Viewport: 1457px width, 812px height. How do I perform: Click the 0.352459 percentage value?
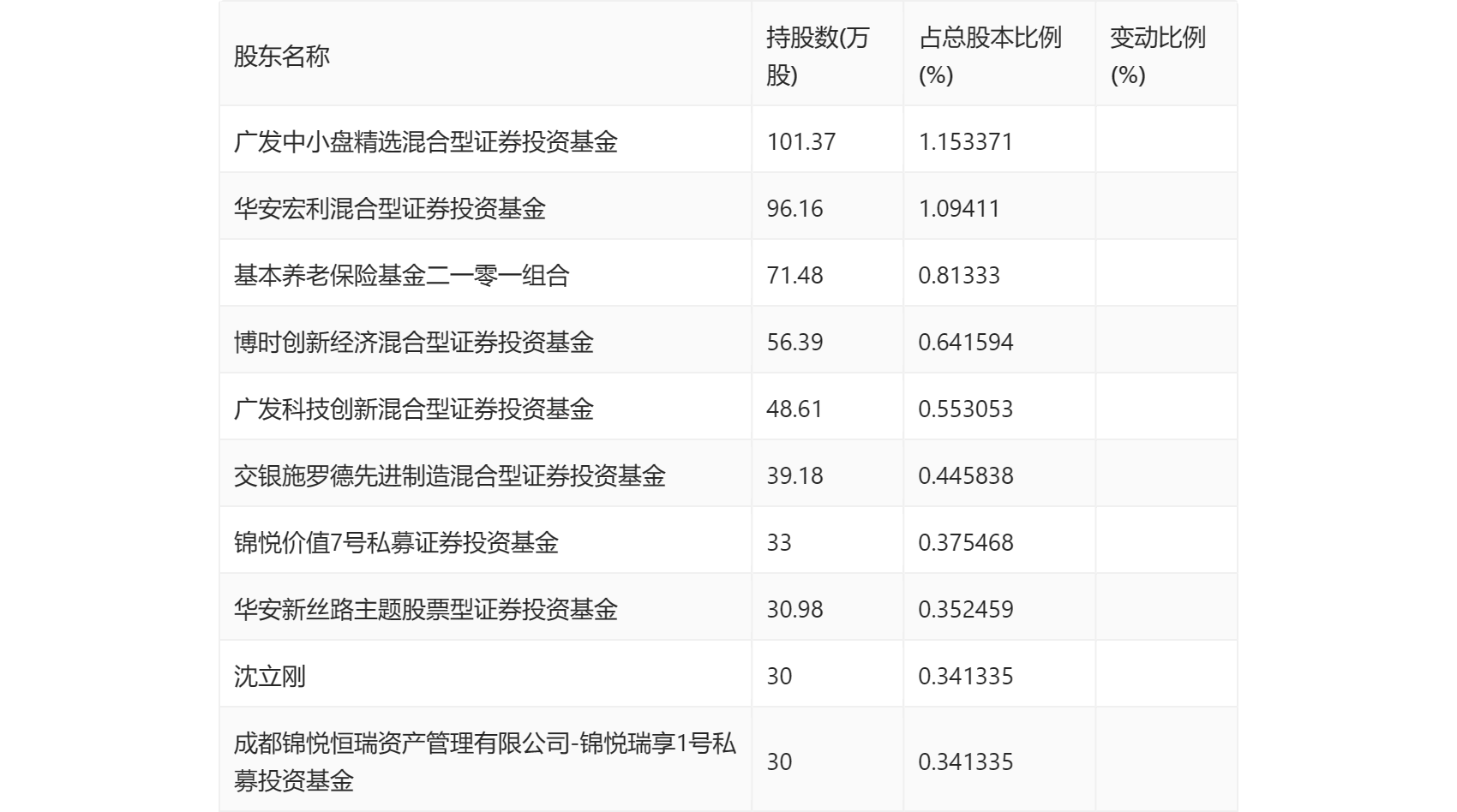tap(966, 609)
